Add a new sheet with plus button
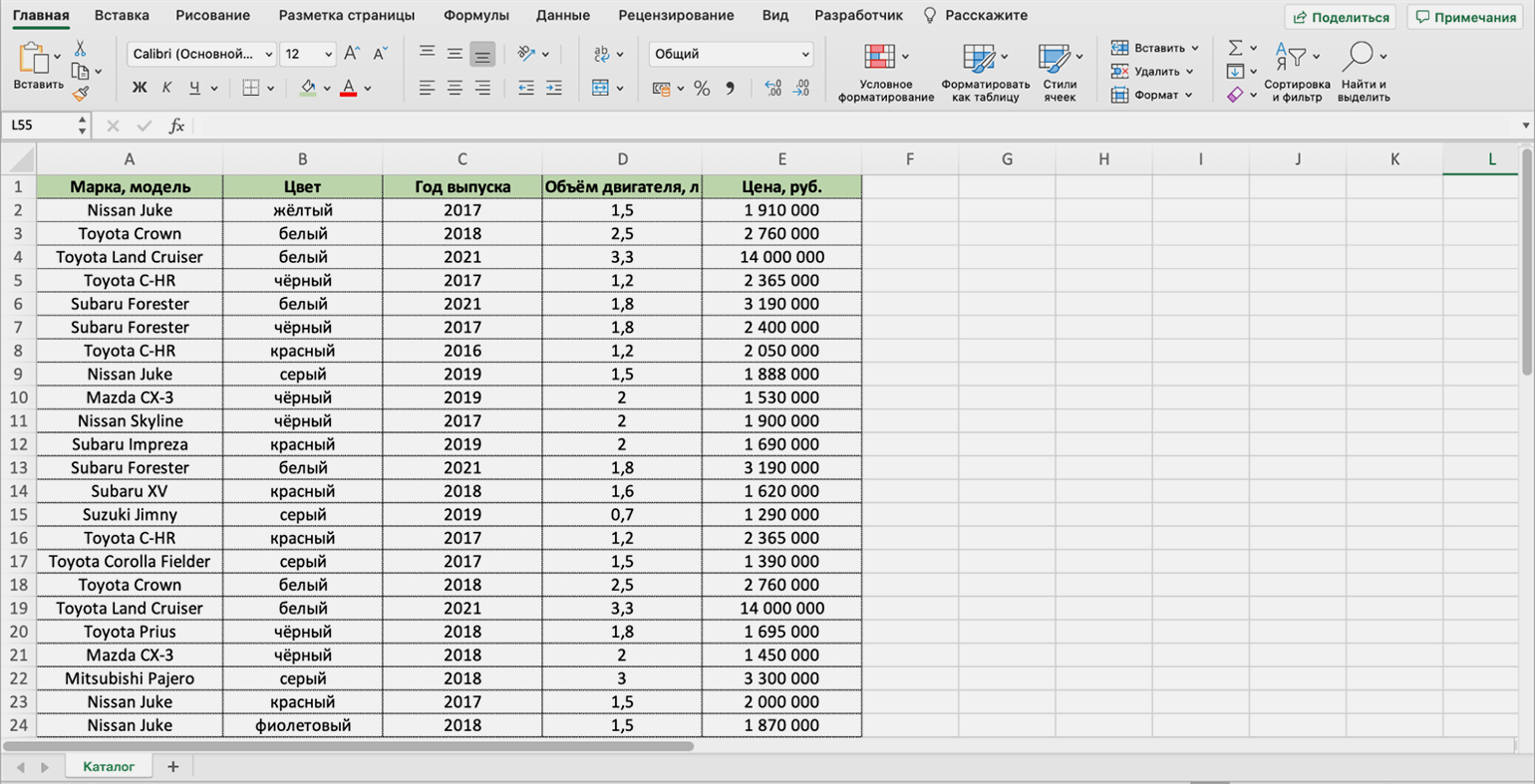Screen dimensions: 1535x784 click(x=172, y=766)
